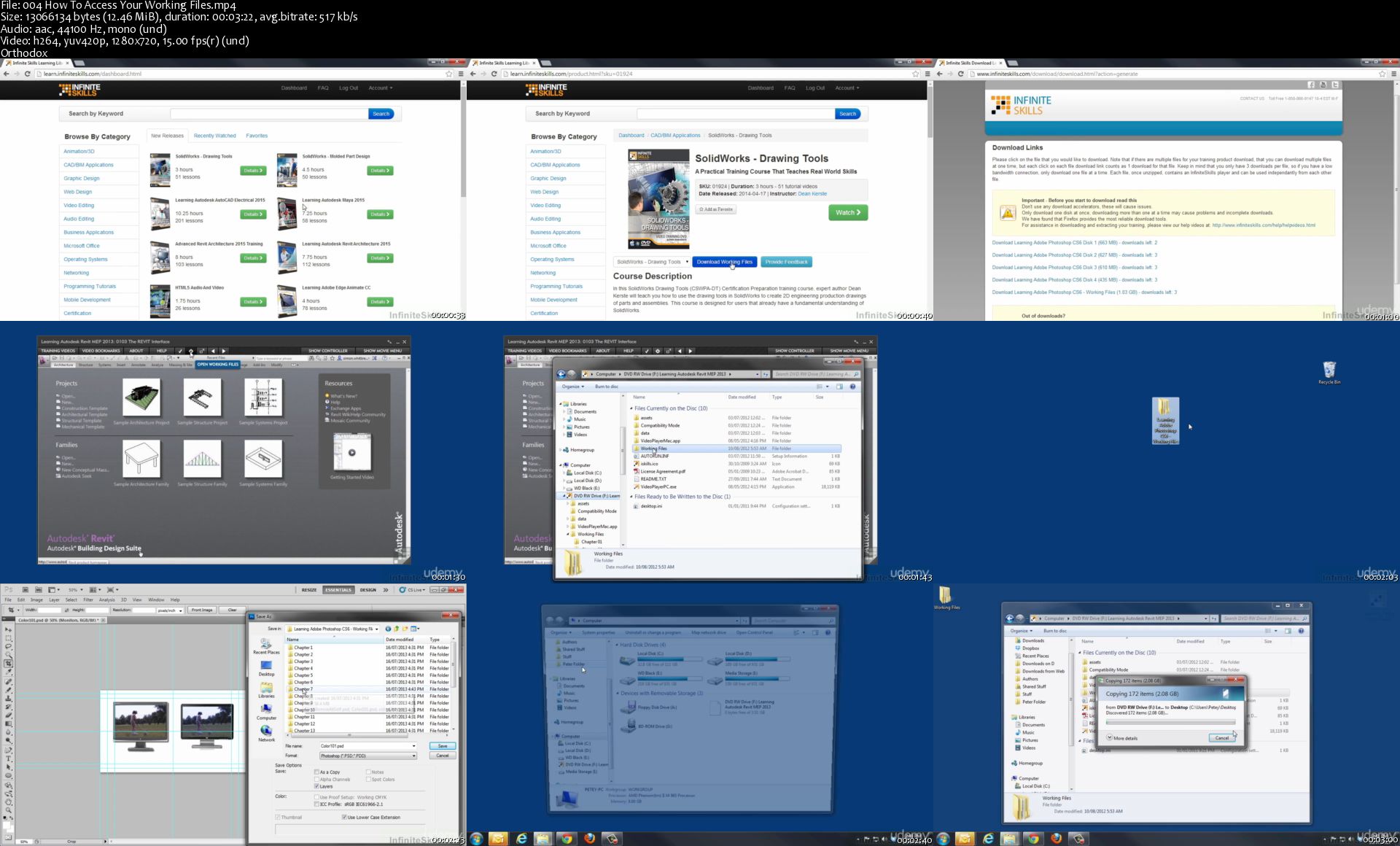Screen dimensions: 1400x846
Task: Select the Type tool in Photoshop
Action: [x=8, y=758]
